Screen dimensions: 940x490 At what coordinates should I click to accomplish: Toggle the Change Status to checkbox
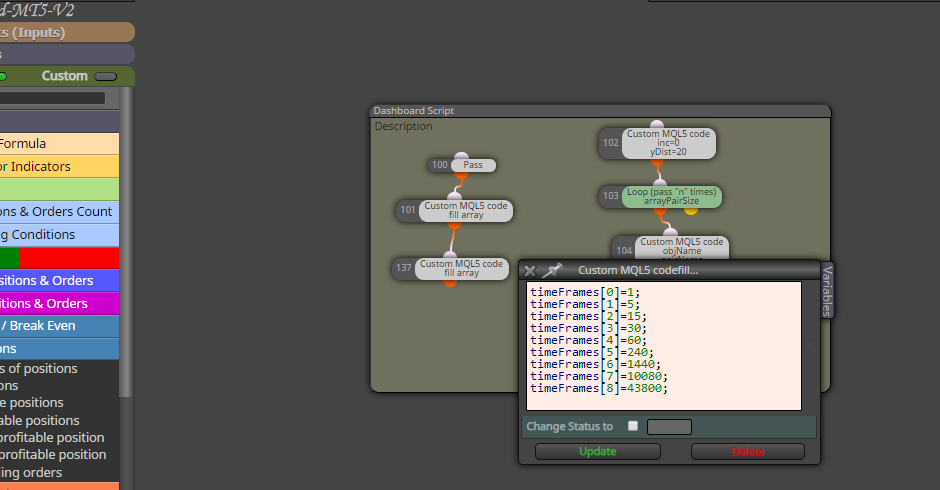click(632, 426)
